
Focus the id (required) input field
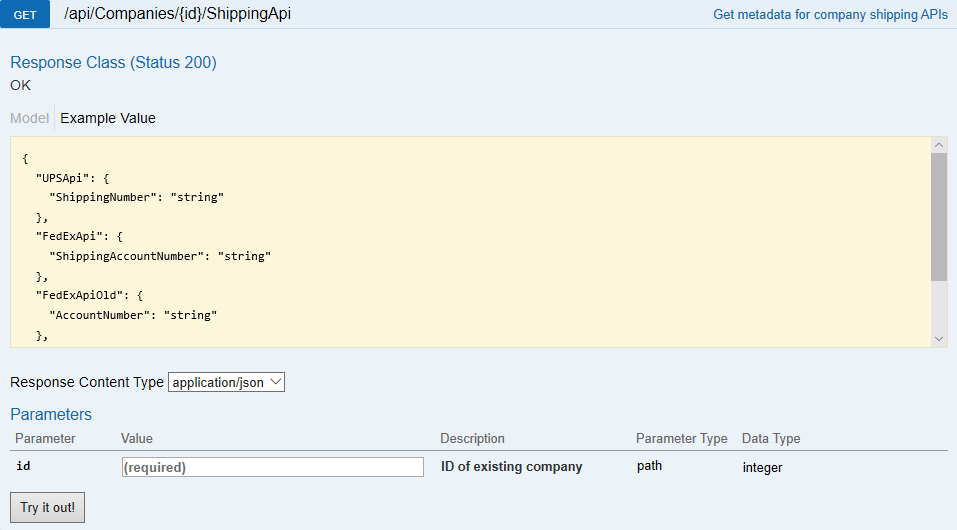pos(272,467)
